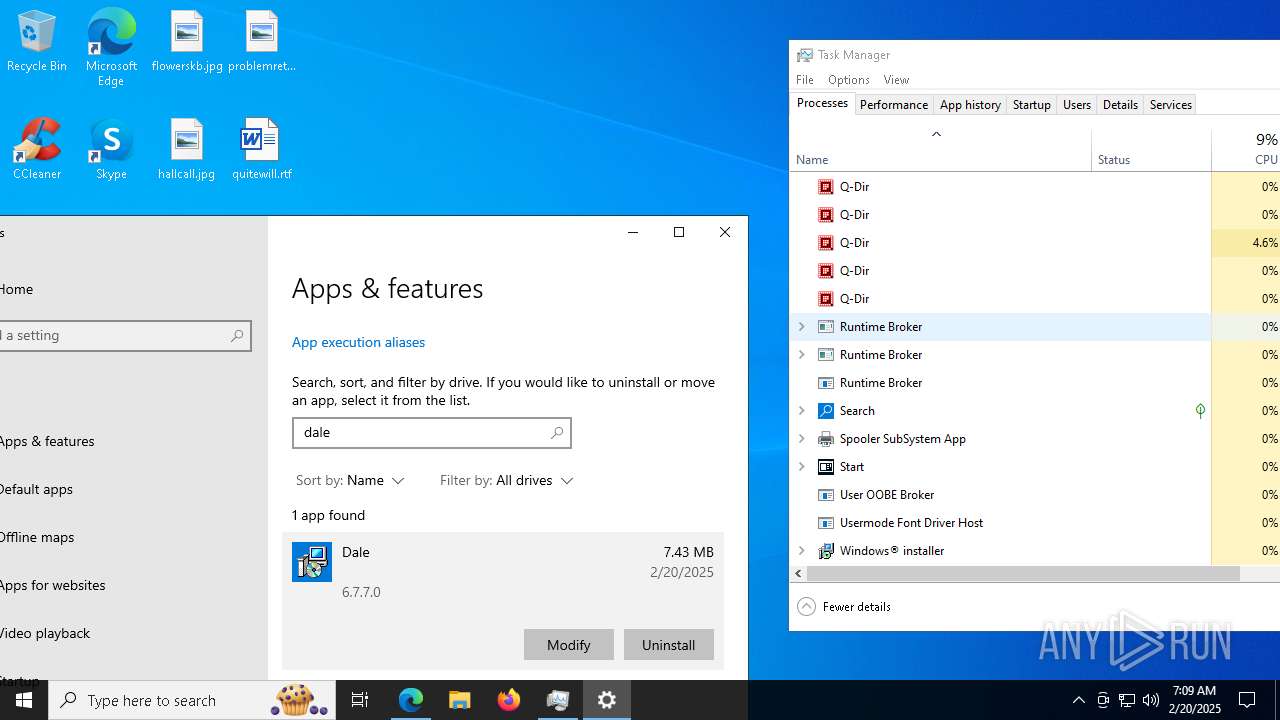Screen dimensions: 1280x720
Task: Open Apps for websites settings page
Action: tap(52, 585)
